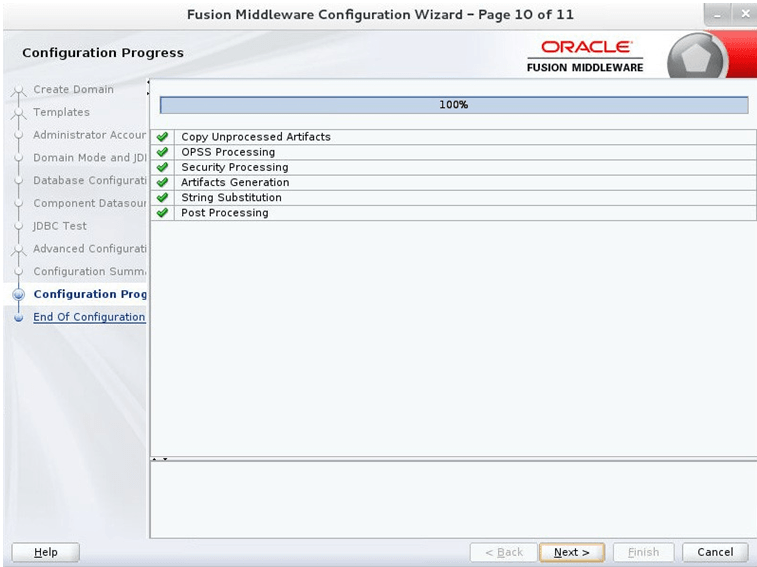Click the Artifacts Generation row text
The width and height of the screenshot is (757, 567).
click(x=235, y=183)
